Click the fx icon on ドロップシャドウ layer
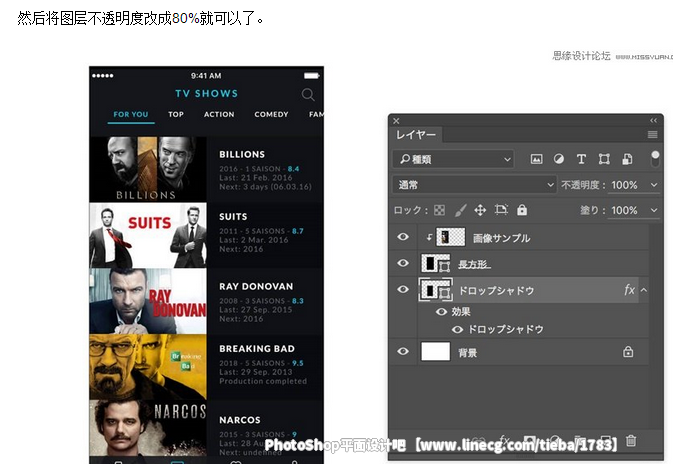Viewport: 673px width, 464px height. (629, 290)
